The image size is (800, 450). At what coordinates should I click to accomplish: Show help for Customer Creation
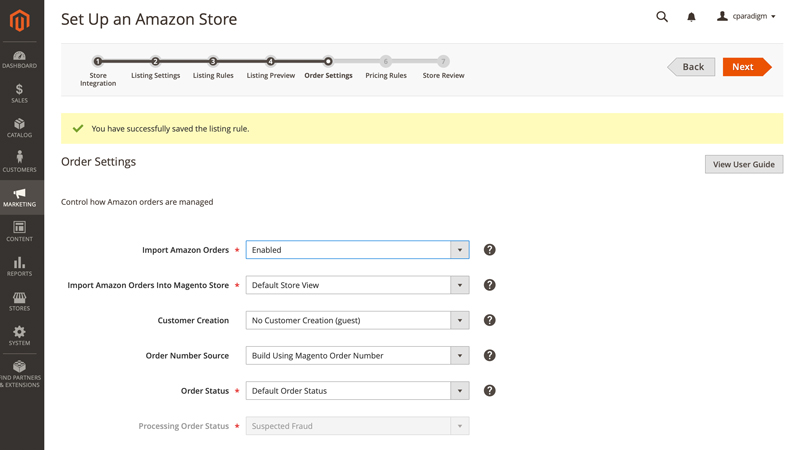pos(489,320)
